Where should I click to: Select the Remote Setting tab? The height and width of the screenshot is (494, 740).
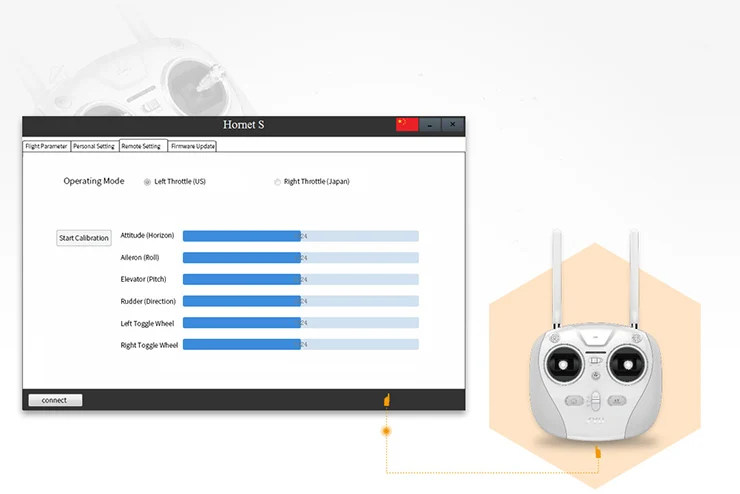pyautogui.click(x=143, y=146)
